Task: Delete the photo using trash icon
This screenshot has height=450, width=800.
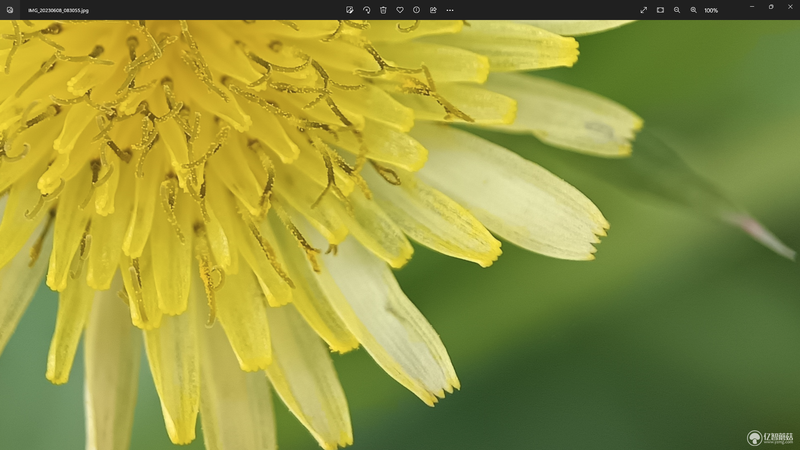Action: [x=383, y=10]
